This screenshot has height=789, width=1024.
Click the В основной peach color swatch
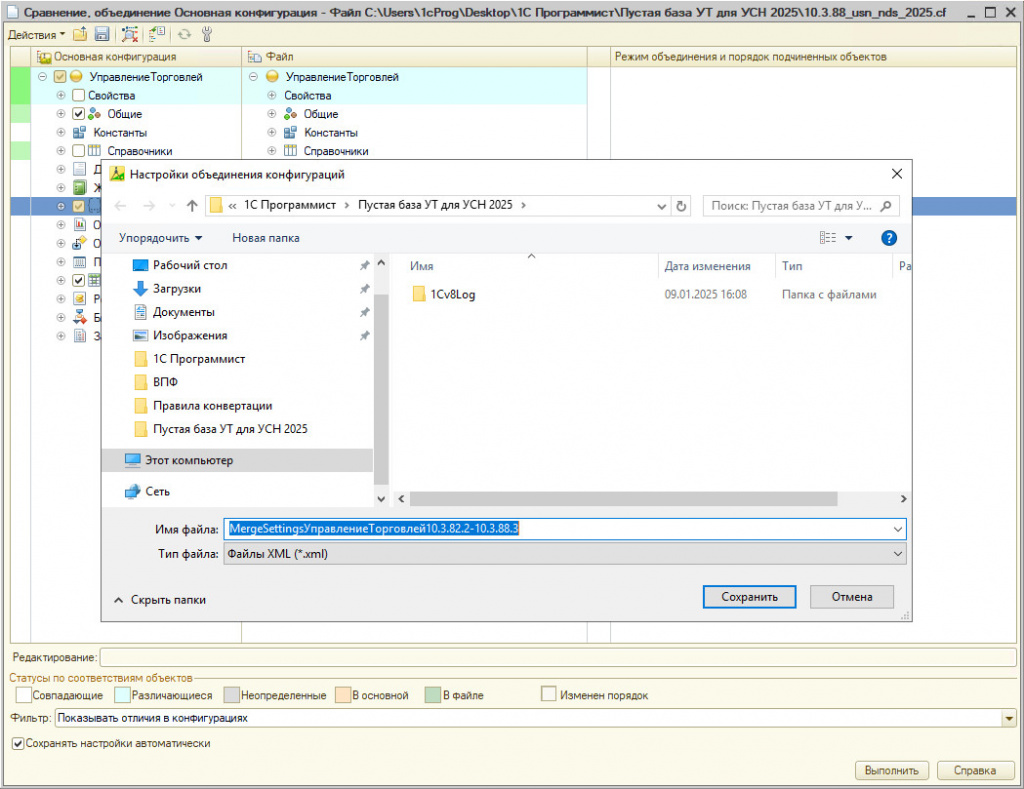343,695
